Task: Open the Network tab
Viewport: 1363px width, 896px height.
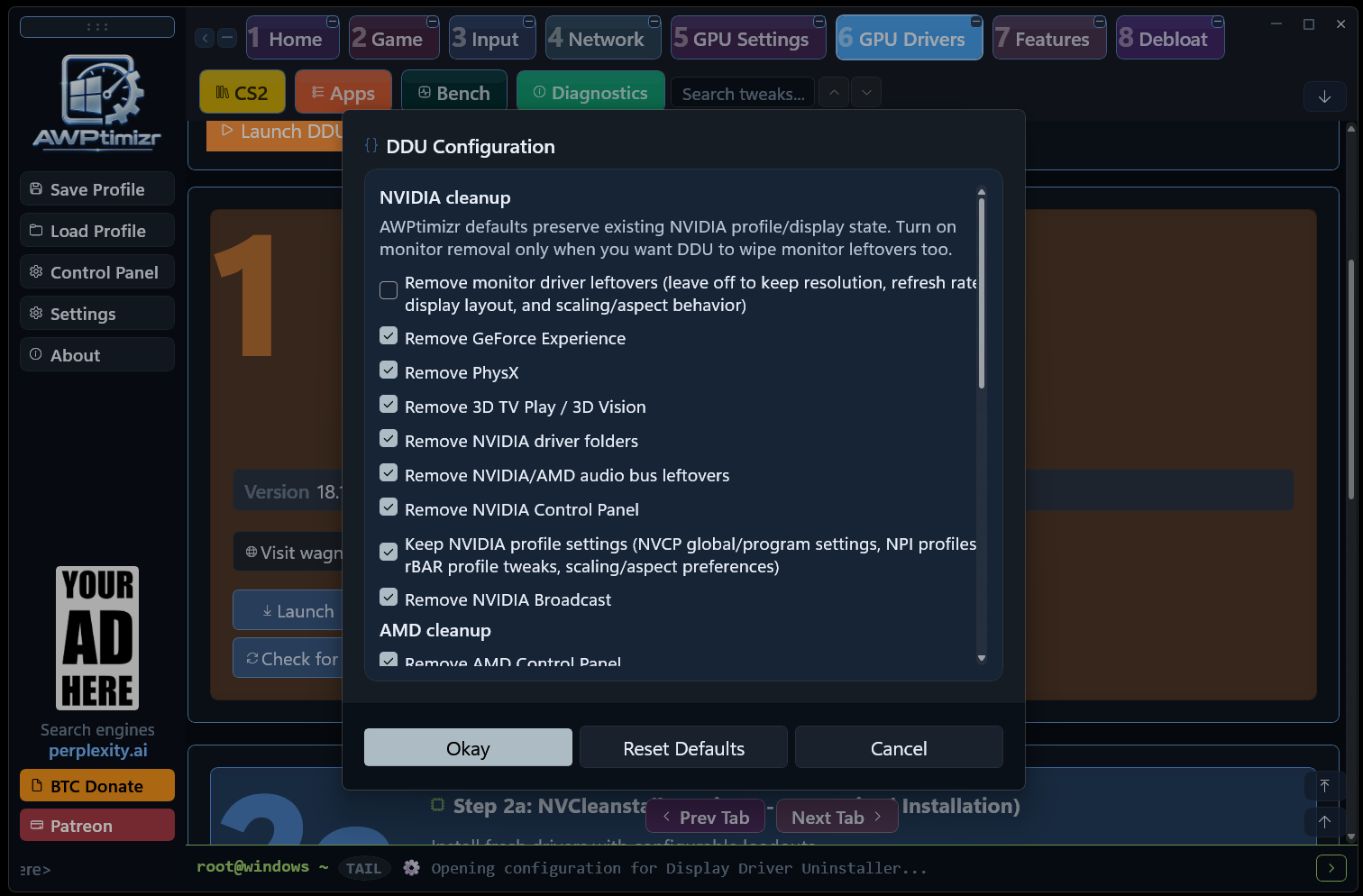Action: click(603, 39)
